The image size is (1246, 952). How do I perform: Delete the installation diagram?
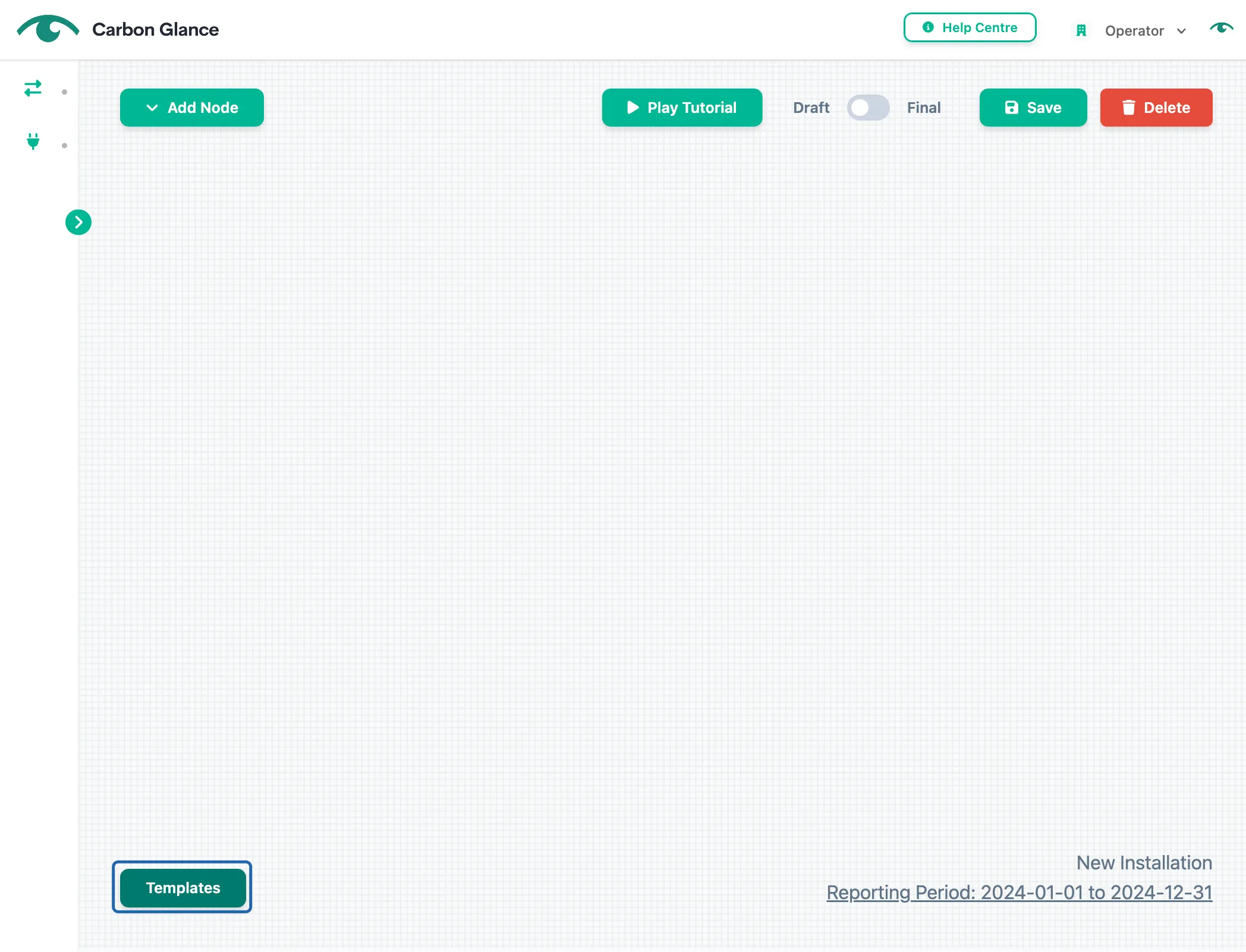coord(1156,108)
